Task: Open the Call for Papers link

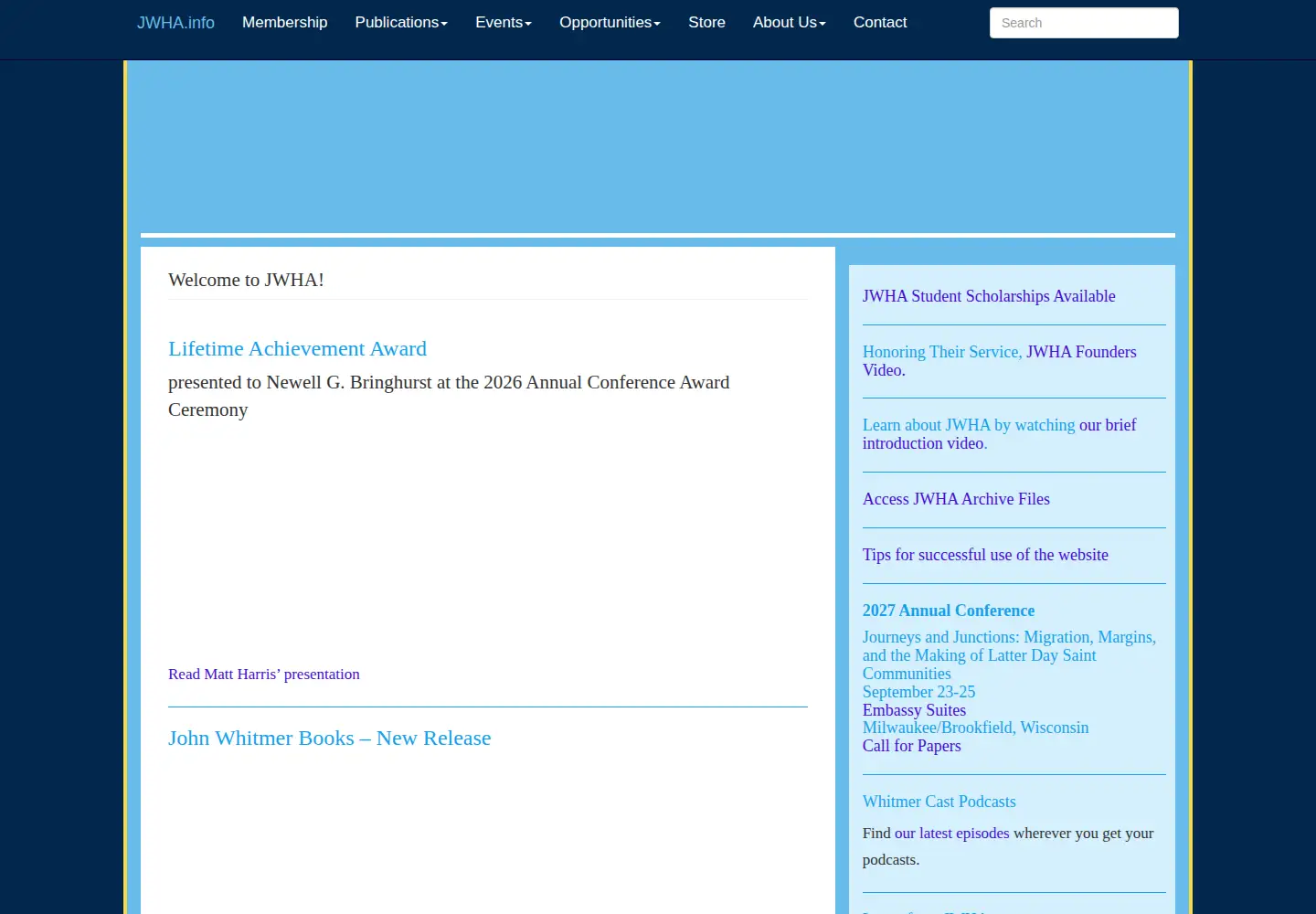Action: [912, 746]
